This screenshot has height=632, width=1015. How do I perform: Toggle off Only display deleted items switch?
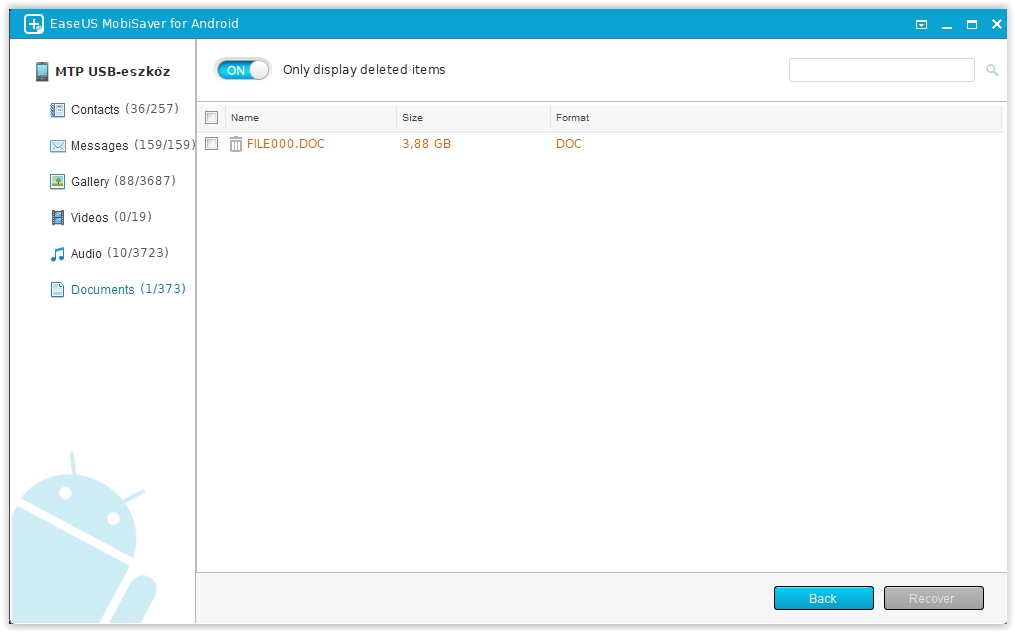pyautogui.click(x=243, y=70)
